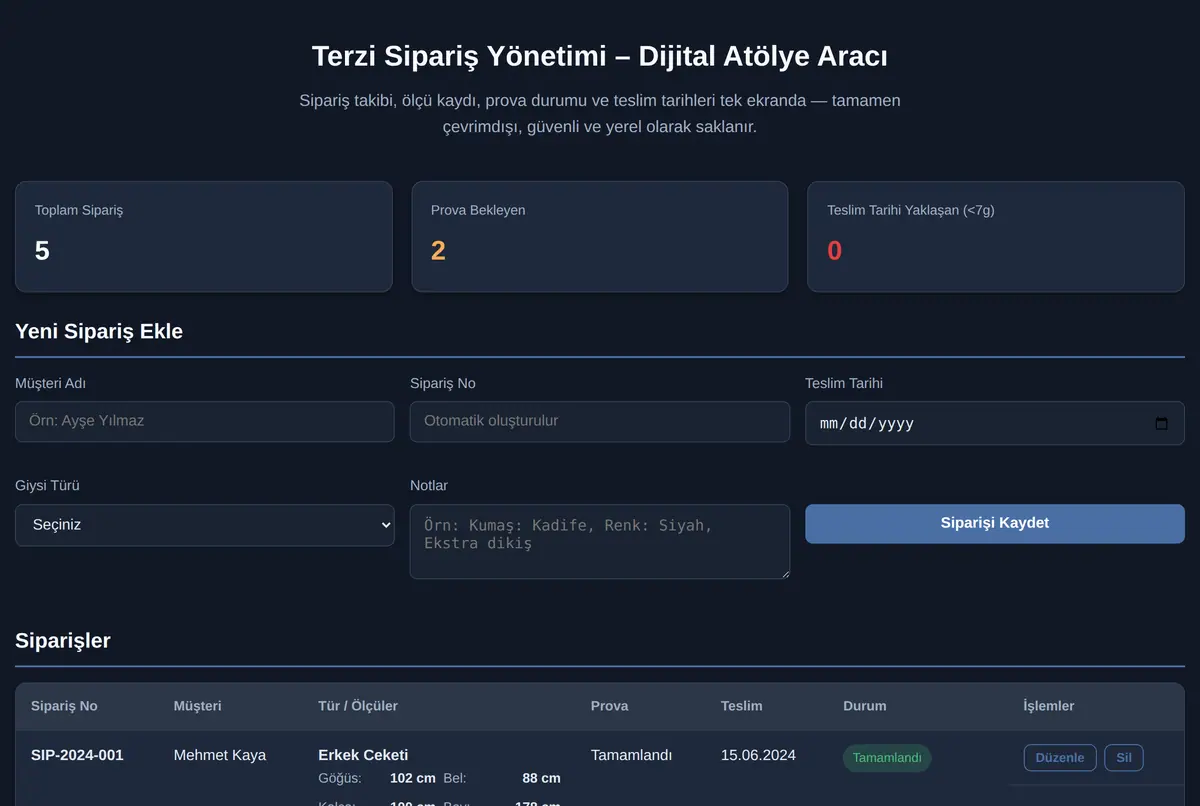Focus the Sipariş No input field
1200x806 pixels.
pos(600,421)
